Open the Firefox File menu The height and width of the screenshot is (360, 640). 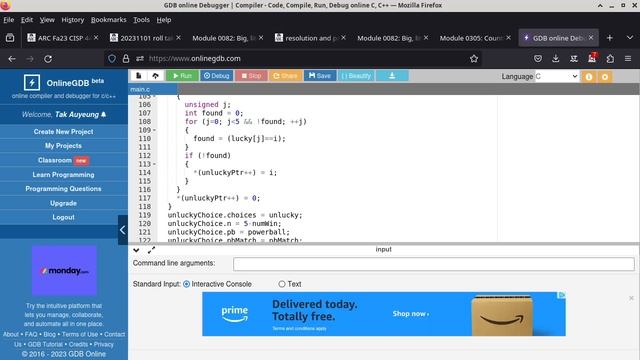click(x=9, y=20)
